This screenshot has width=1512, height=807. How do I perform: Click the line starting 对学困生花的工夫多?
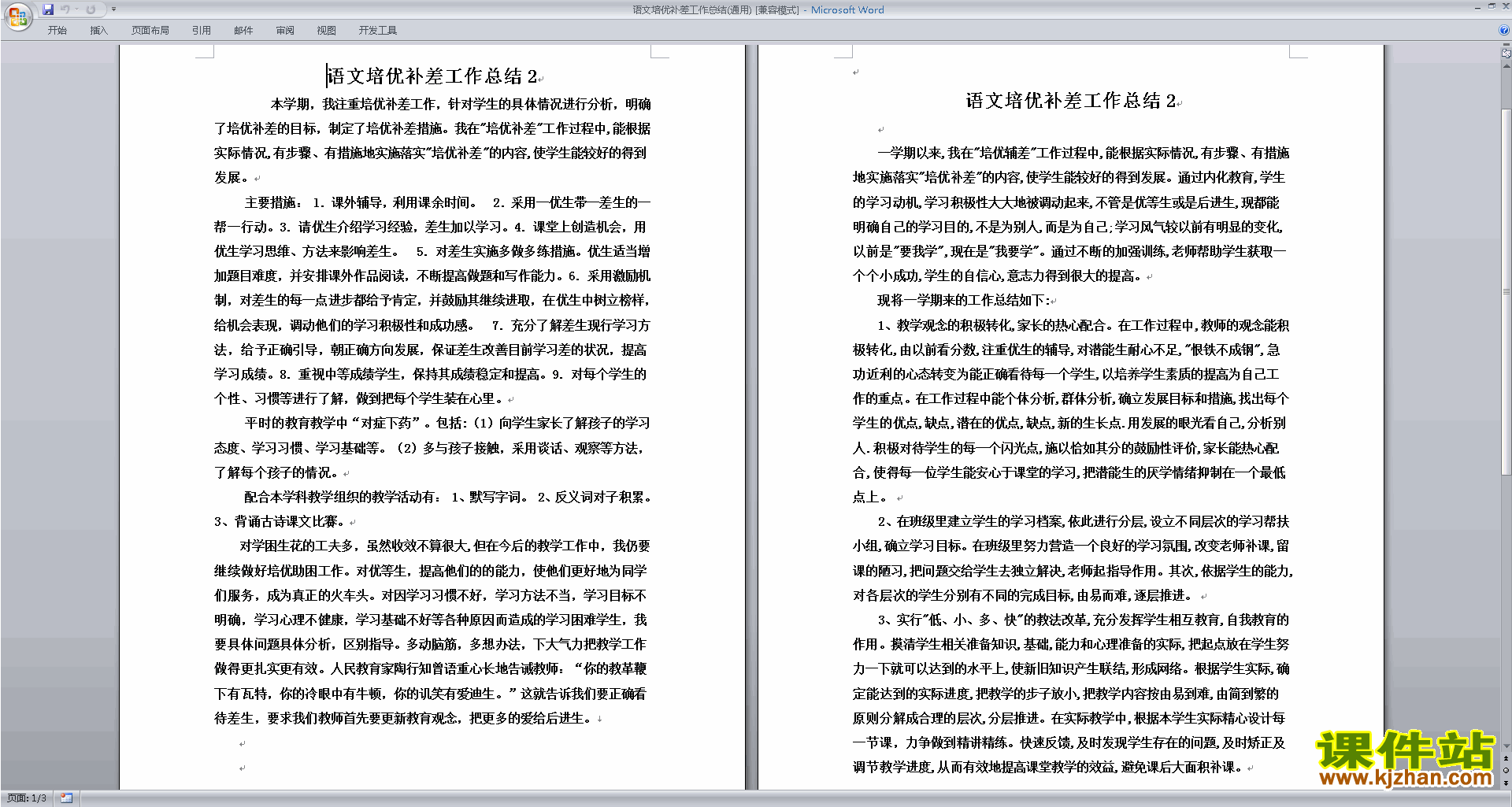(x=445, y=546)
